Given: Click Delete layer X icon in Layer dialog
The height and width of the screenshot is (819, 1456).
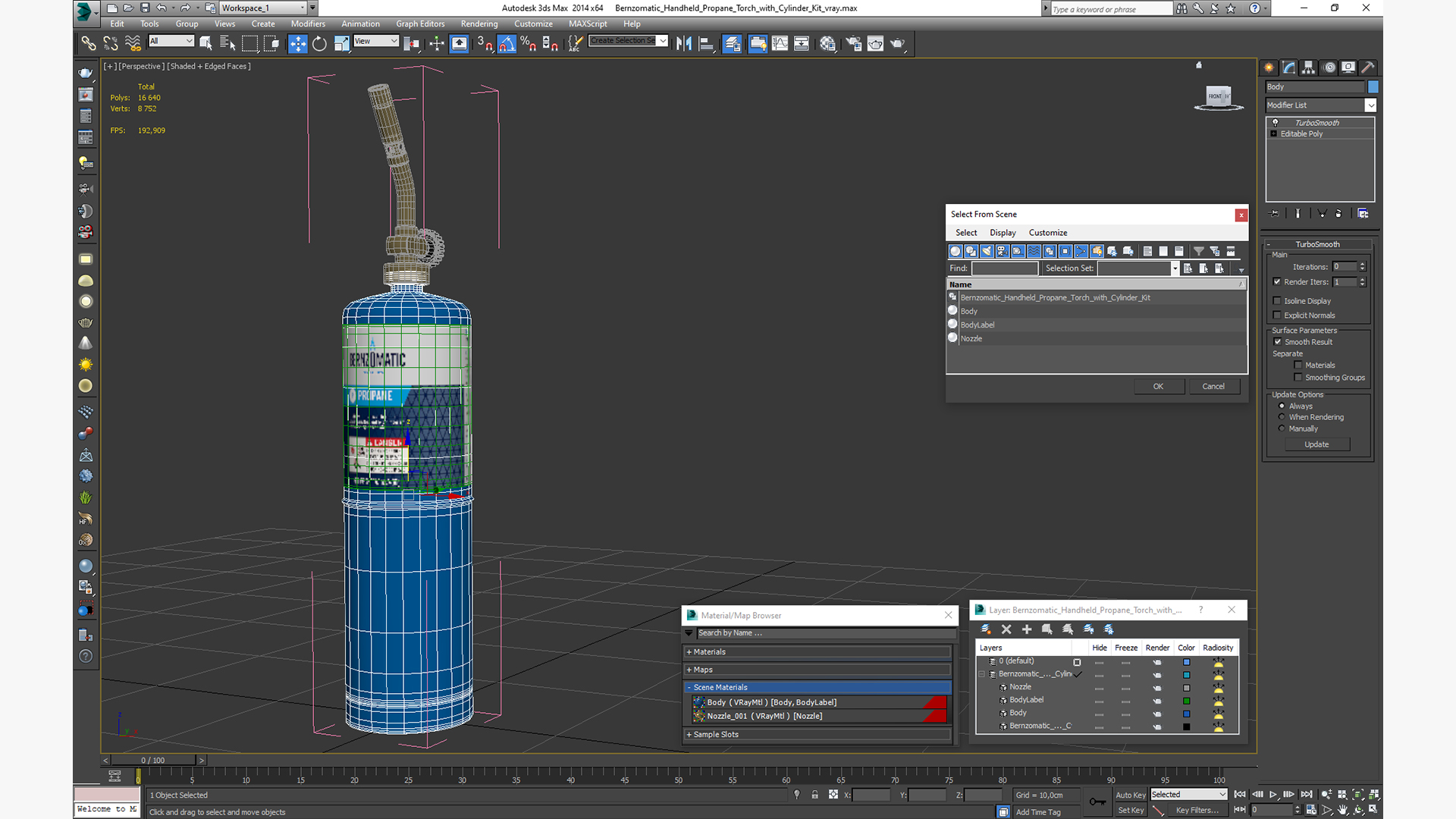Looking at the screenshot, I should (x=1006, y=629).
